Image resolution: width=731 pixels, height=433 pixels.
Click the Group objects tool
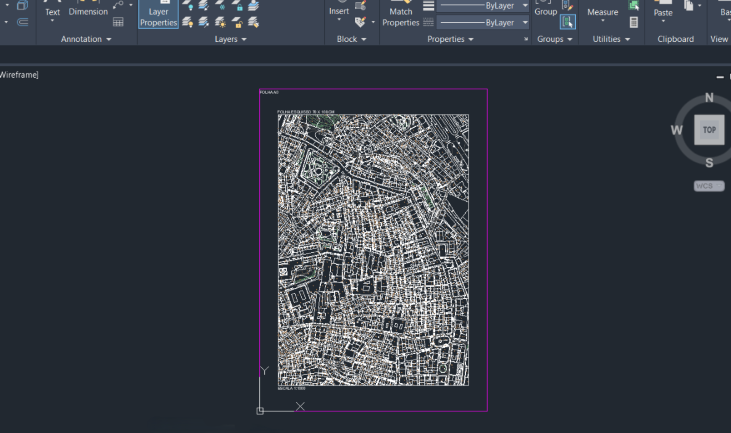coord(545,10)
